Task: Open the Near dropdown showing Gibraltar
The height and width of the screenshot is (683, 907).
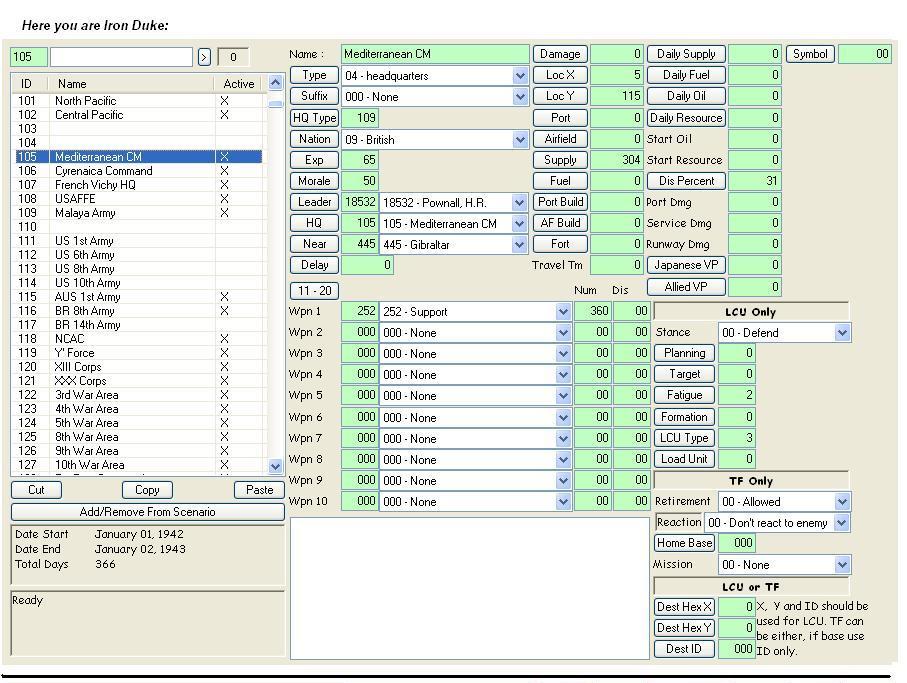Action: [x=519, y=245]
